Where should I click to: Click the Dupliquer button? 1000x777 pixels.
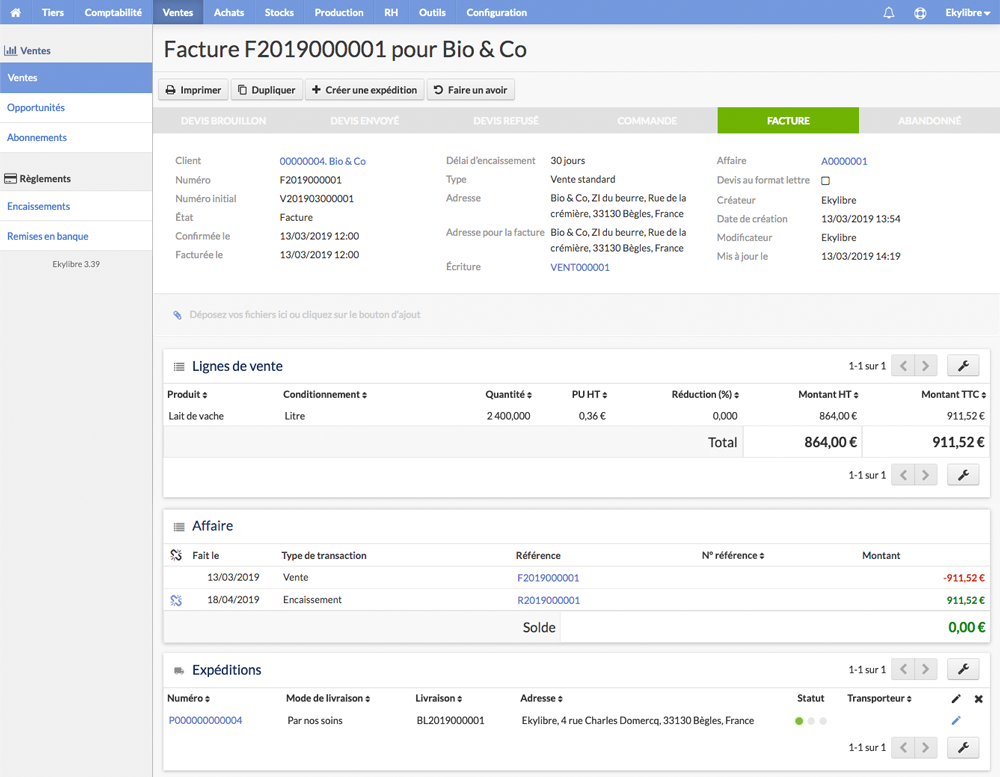[267, 90]
